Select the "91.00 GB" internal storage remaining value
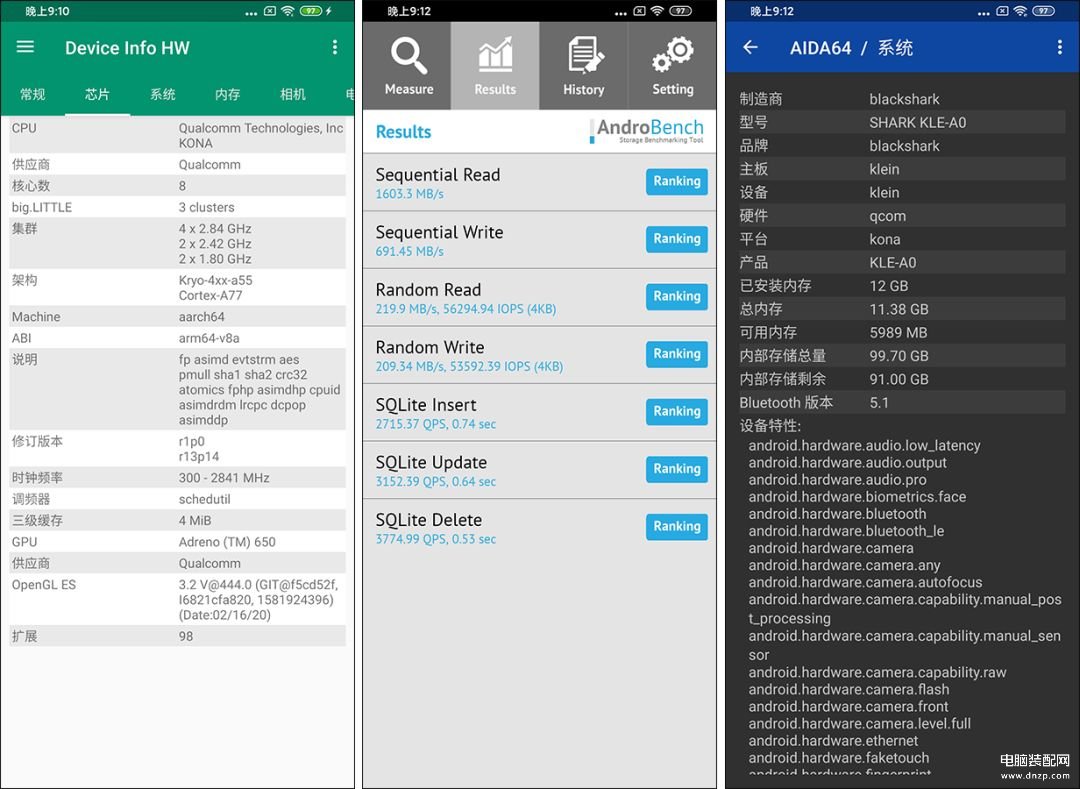Image resolution: width=1080 pixels, height=789 pixels. coord(899,379)
